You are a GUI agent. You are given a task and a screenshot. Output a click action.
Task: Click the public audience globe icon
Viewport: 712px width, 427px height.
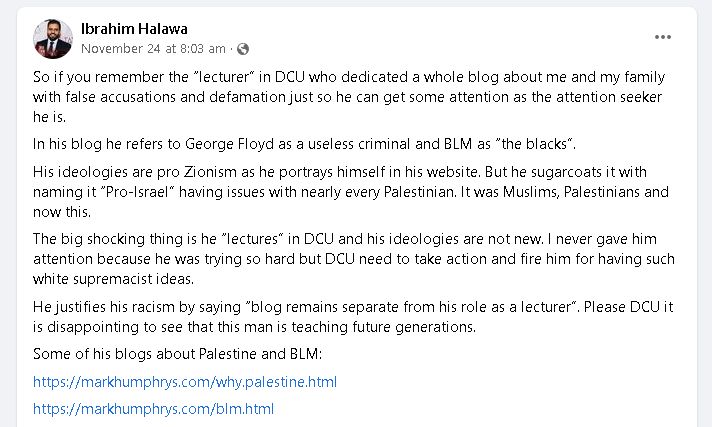243,48
